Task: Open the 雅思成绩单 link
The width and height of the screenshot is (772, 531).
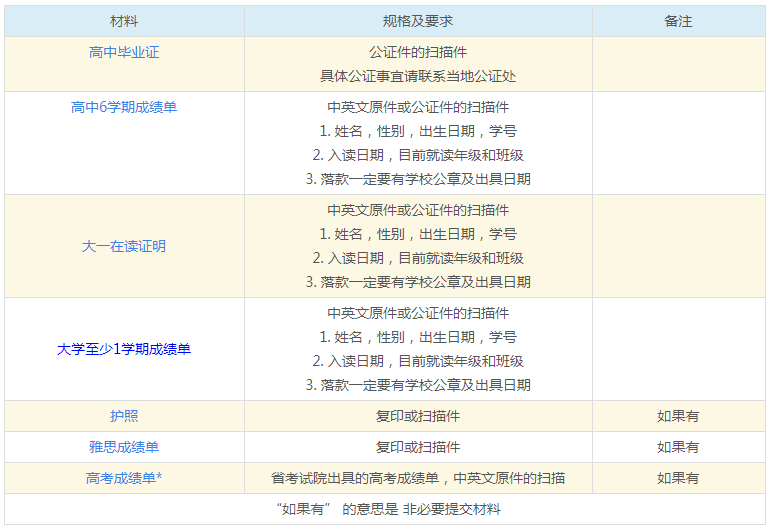Action: click(x=124, y=447)
